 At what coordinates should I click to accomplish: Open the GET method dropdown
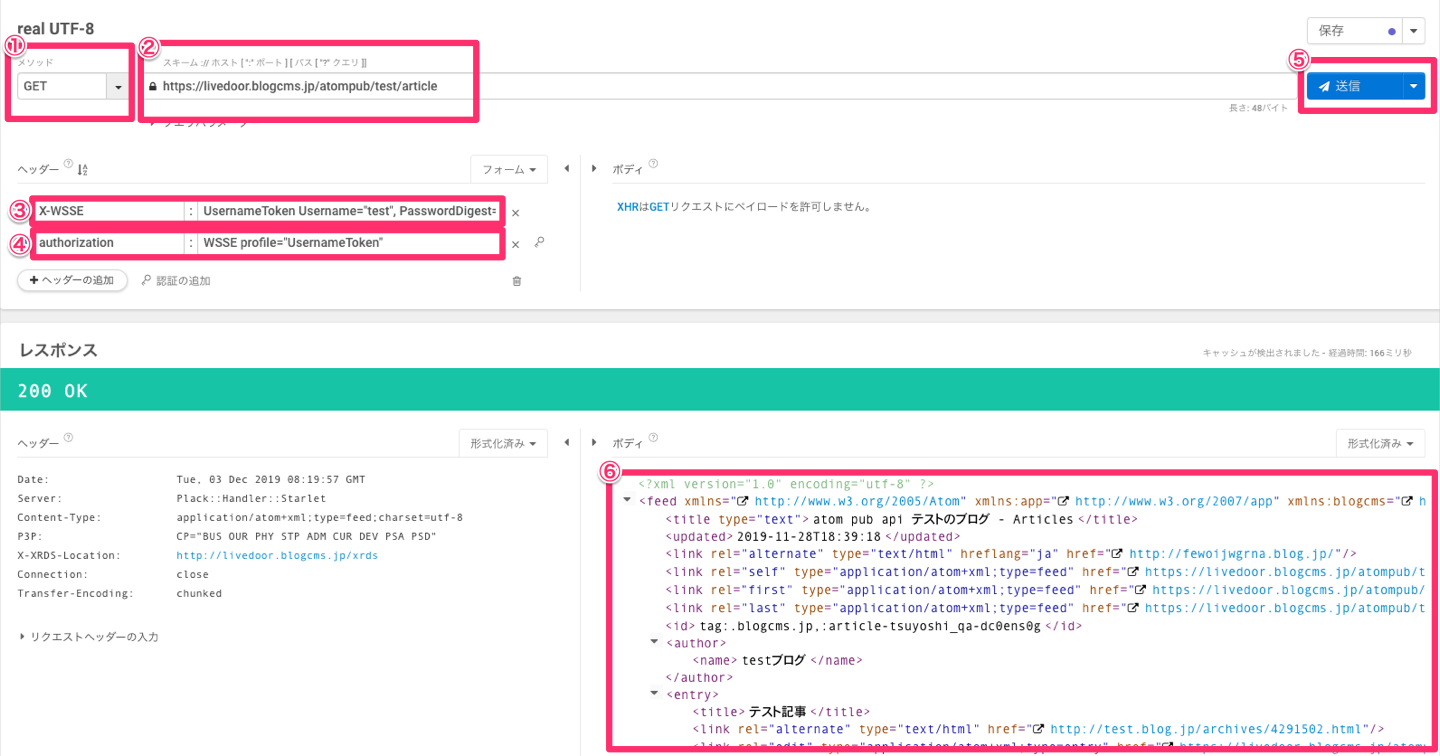118,86
